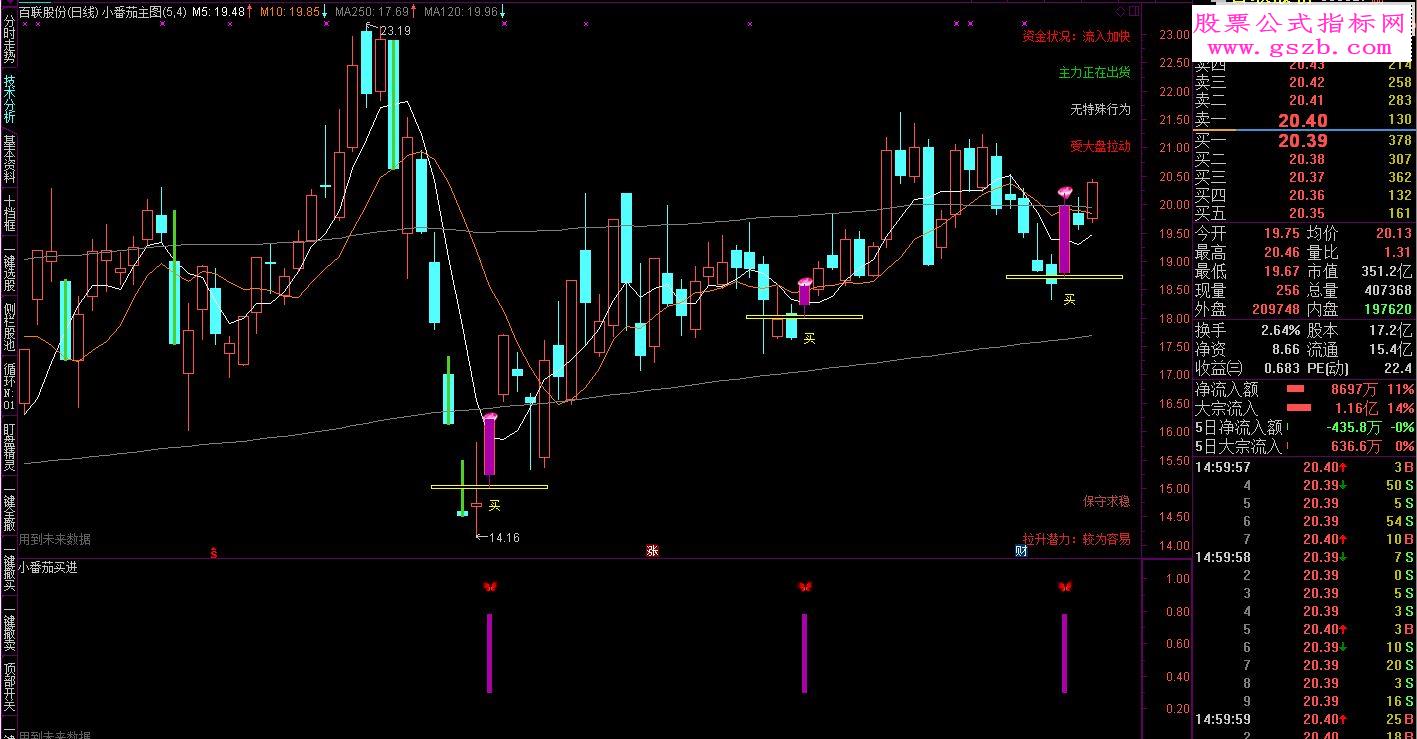Click the 资金状况: 流入加快 status text
Viewport: 1417px width, 739px height.
click(1076, 37)
